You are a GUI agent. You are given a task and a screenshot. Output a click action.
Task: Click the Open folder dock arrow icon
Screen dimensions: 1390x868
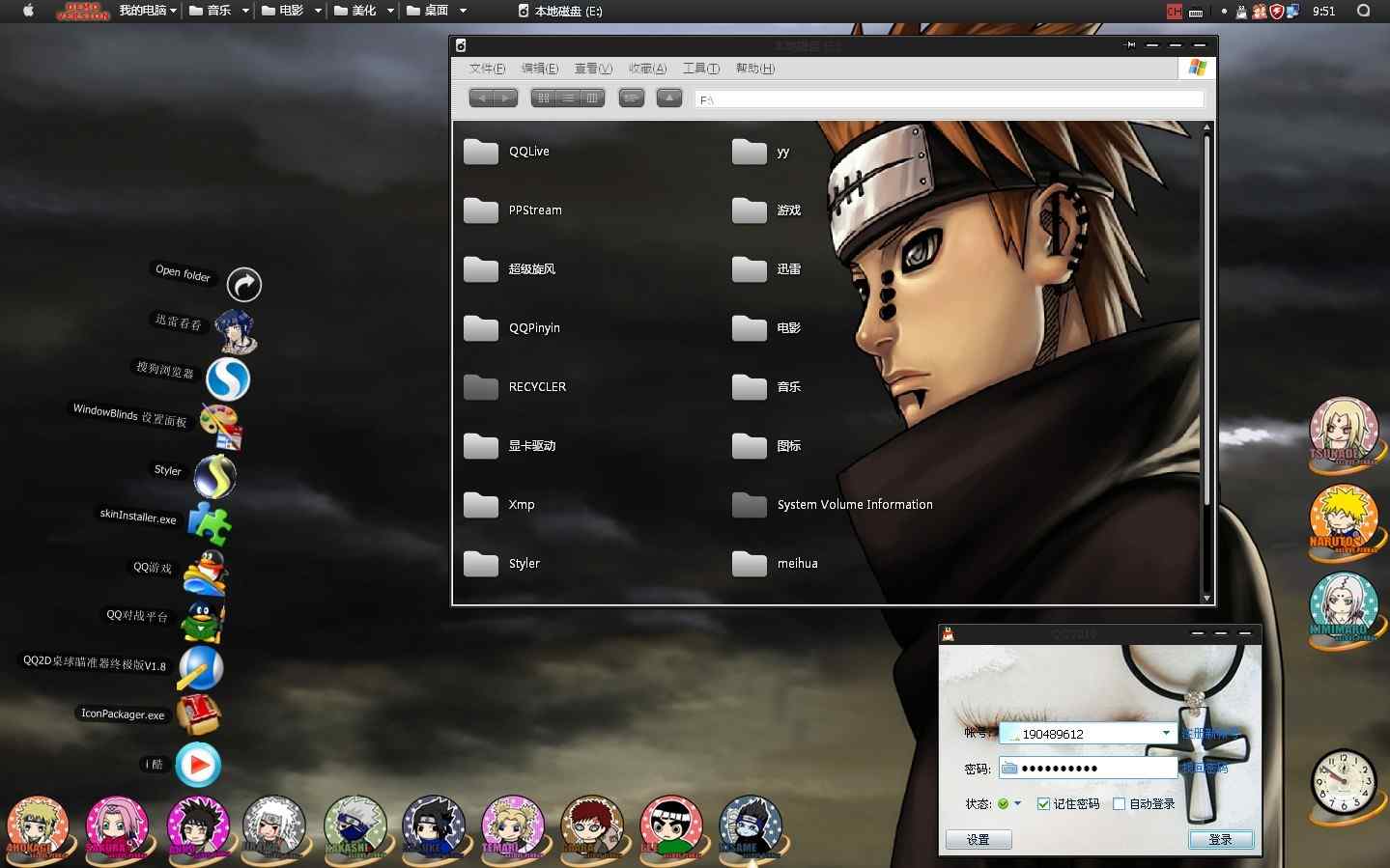pyautogui.click(x=244, y=285)
